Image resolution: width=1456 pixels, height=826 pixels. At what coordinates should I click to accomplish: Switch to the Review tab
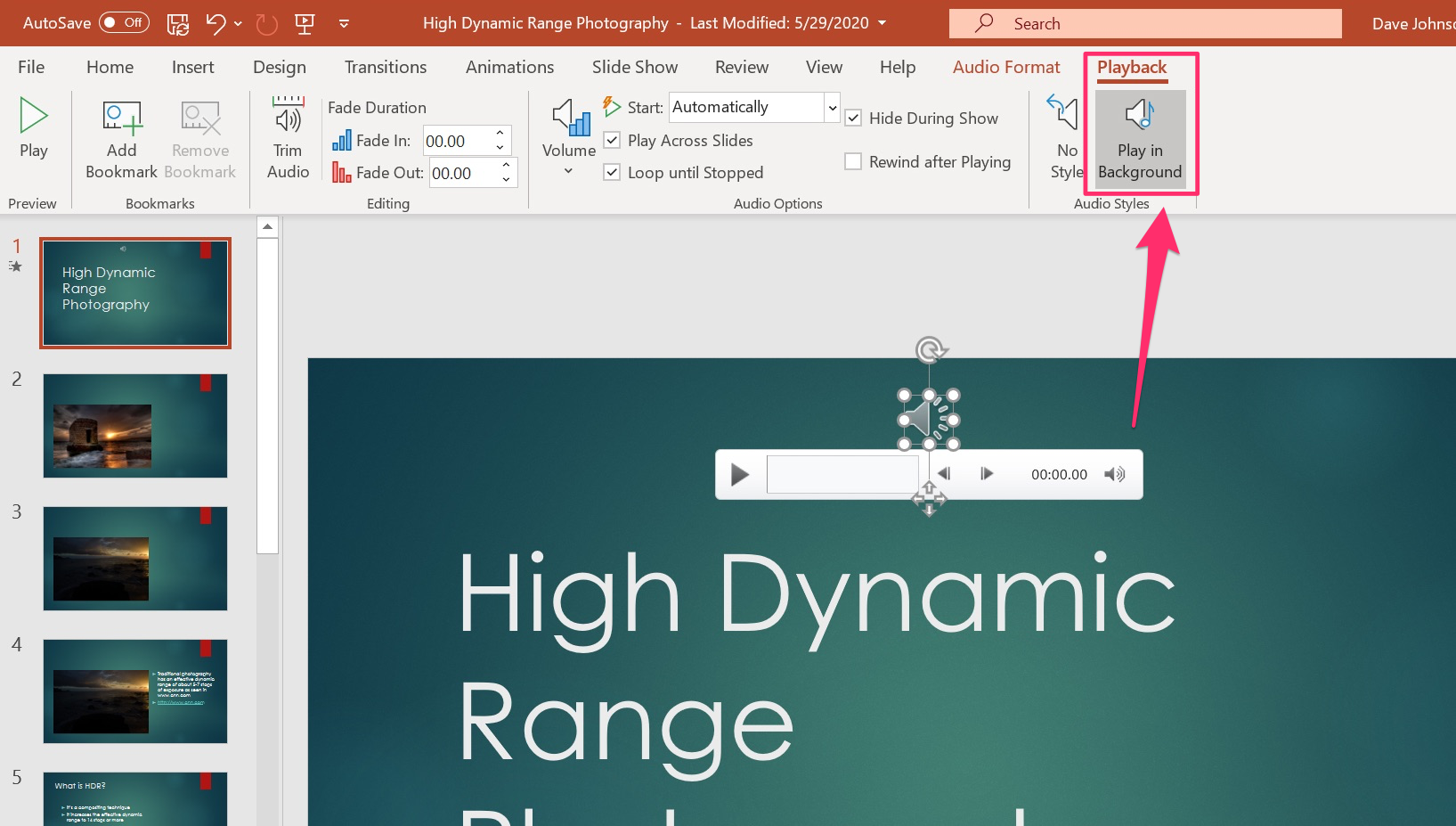pyautogui.click(x=742, y=67)
